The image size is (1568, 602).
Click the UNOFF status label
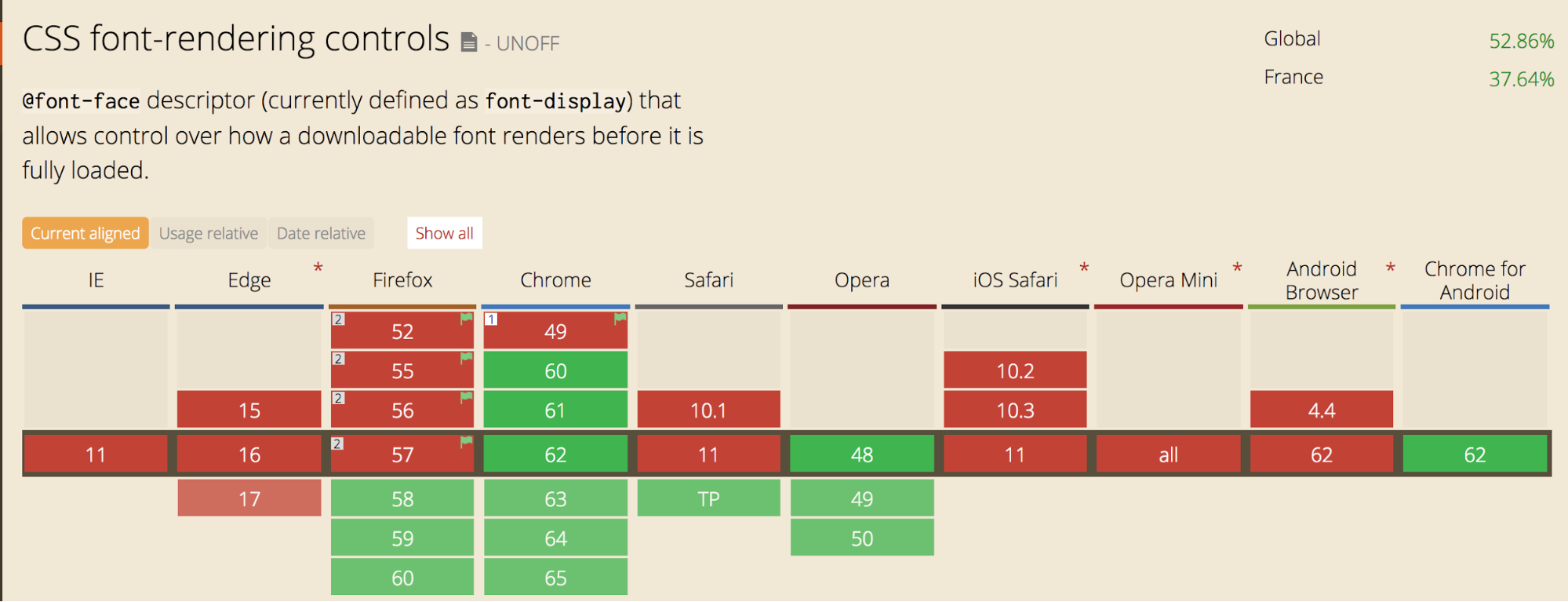tap(527, 44)
